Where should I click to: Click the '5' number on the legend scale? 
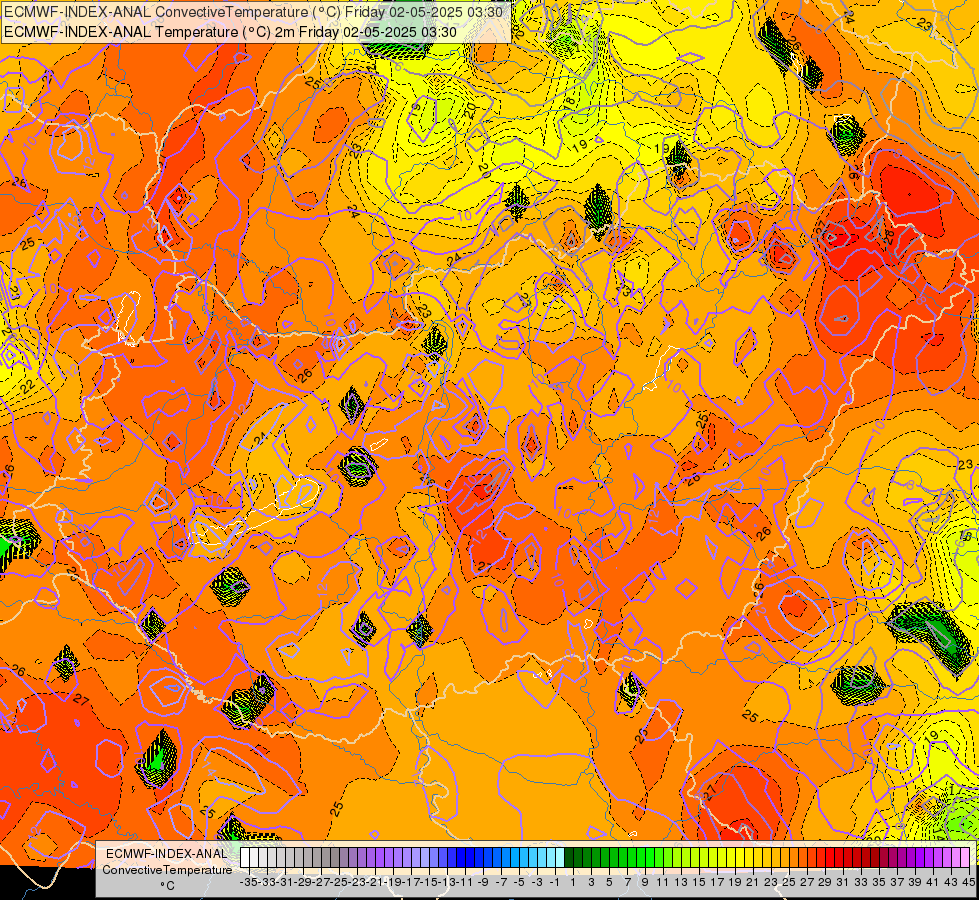[609, 882]
